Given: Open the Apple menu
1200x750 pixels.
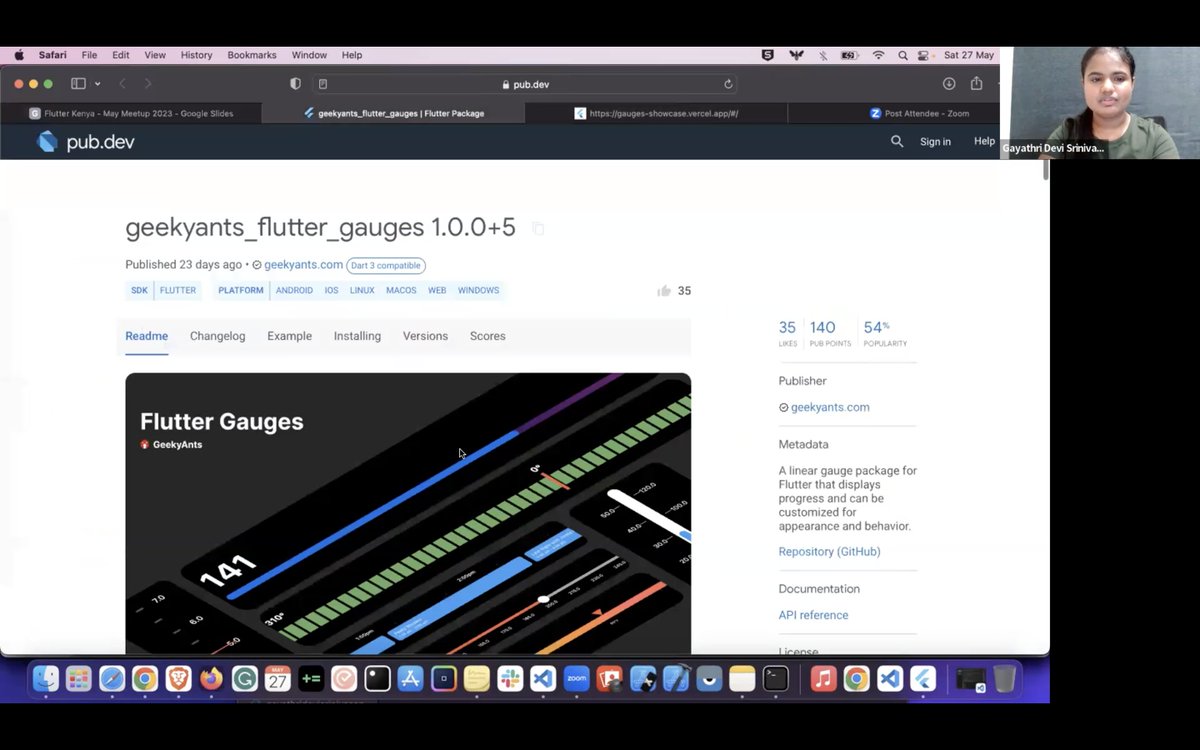Looking at the screenshot, I should pyautogui.click(x=18, y=55).
